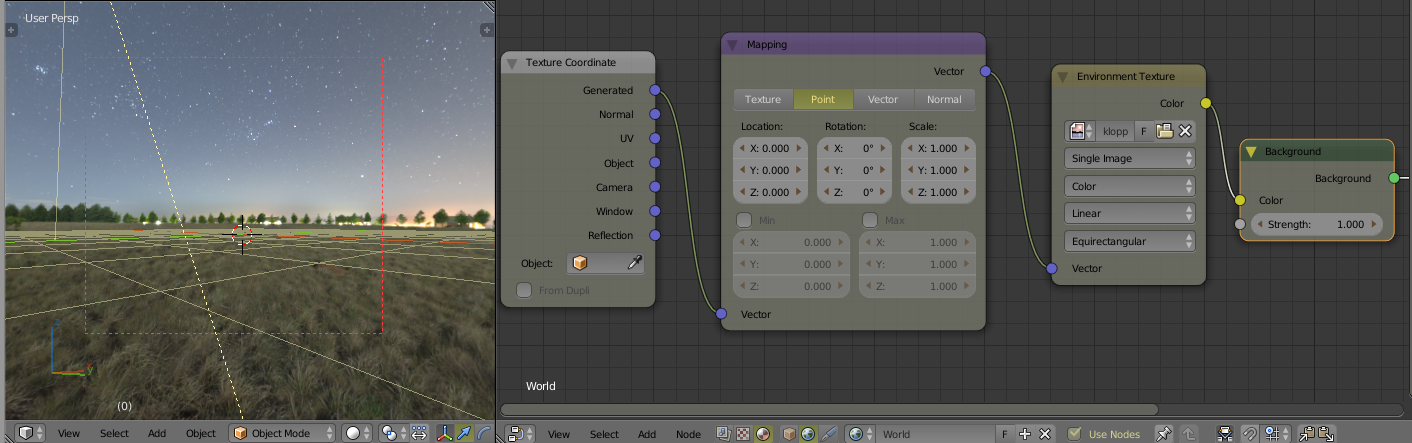Image resolution: width=1412 pixels, height=443 pixels.
Task: Click the eyedropper in the Object field
Action: [x=633, y=264]
